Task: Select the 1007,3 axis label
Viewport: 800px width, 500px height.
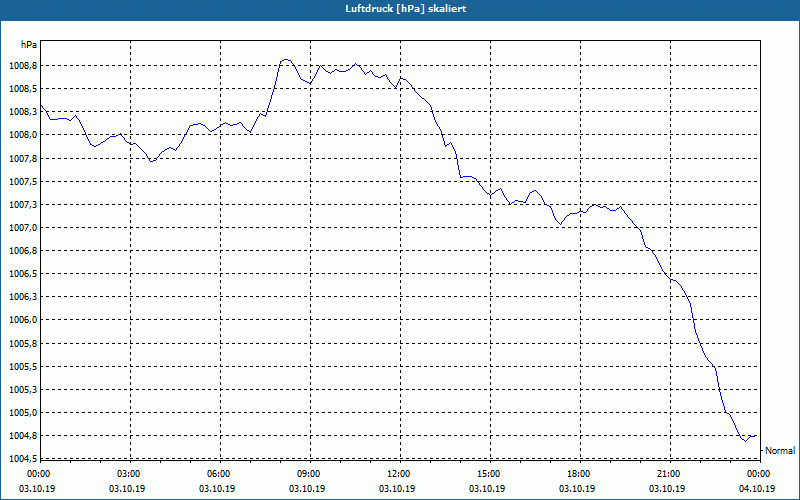Action: [x=23, y=205]
